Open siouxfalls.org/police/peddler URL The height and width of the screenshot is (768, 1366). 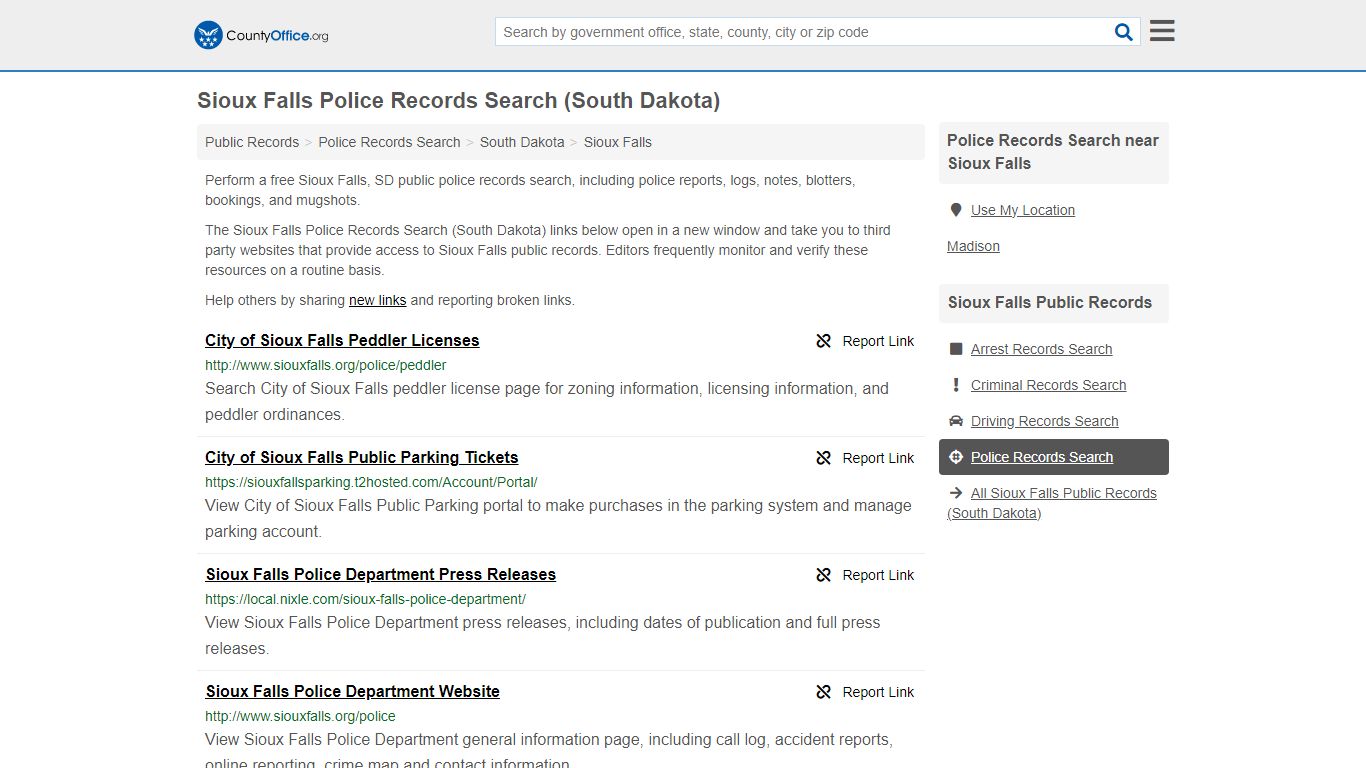[x=326, y=365]
